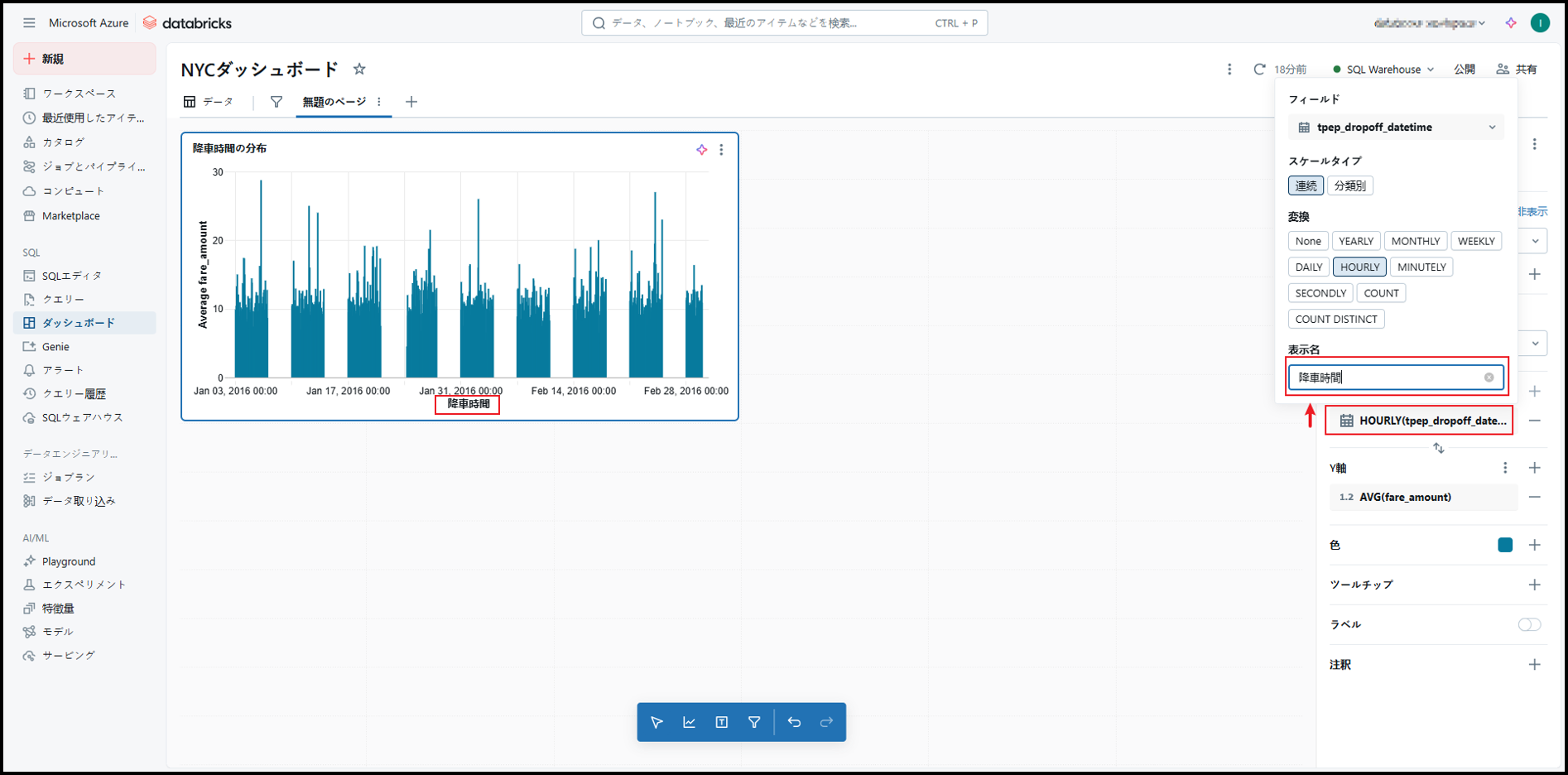This screenshot has height=775, width=1568.
Task: Open the hamburger navigation menu
Action: click(29, 23)
